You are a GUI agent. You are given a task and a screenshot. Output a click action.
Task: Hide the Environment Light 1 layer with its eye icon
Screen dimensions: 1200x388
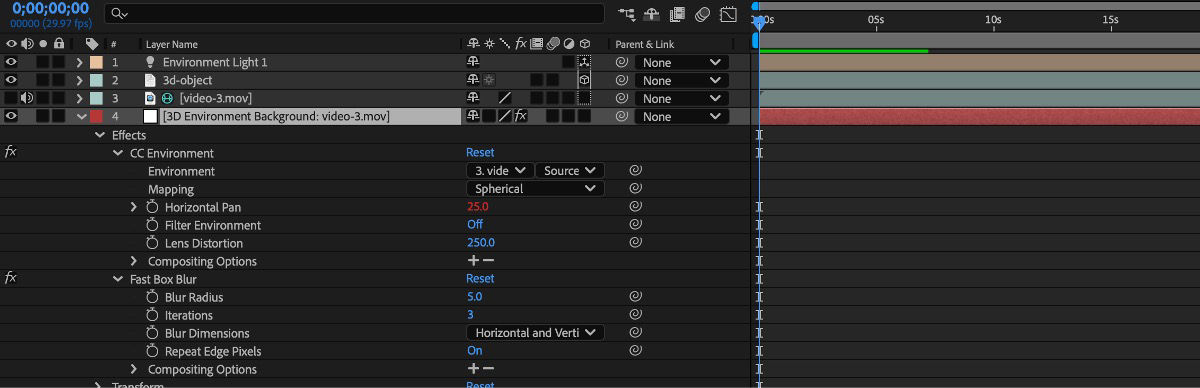[11, 62]
